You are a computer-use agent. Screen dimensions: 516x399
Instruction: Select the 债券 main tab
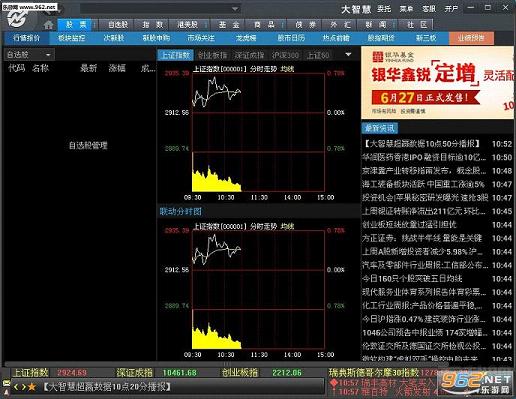click(305, 24)
